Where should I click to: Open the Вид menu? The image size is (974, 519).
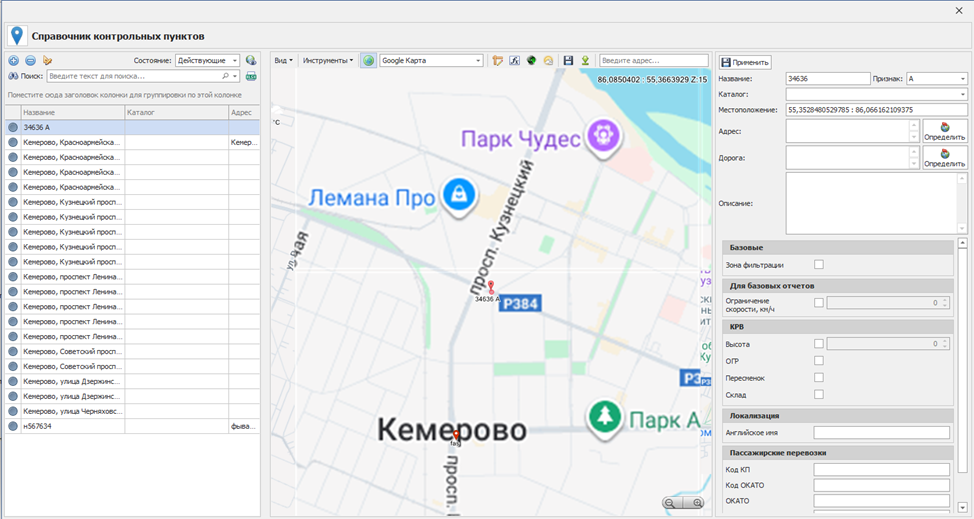click(283, 61)
